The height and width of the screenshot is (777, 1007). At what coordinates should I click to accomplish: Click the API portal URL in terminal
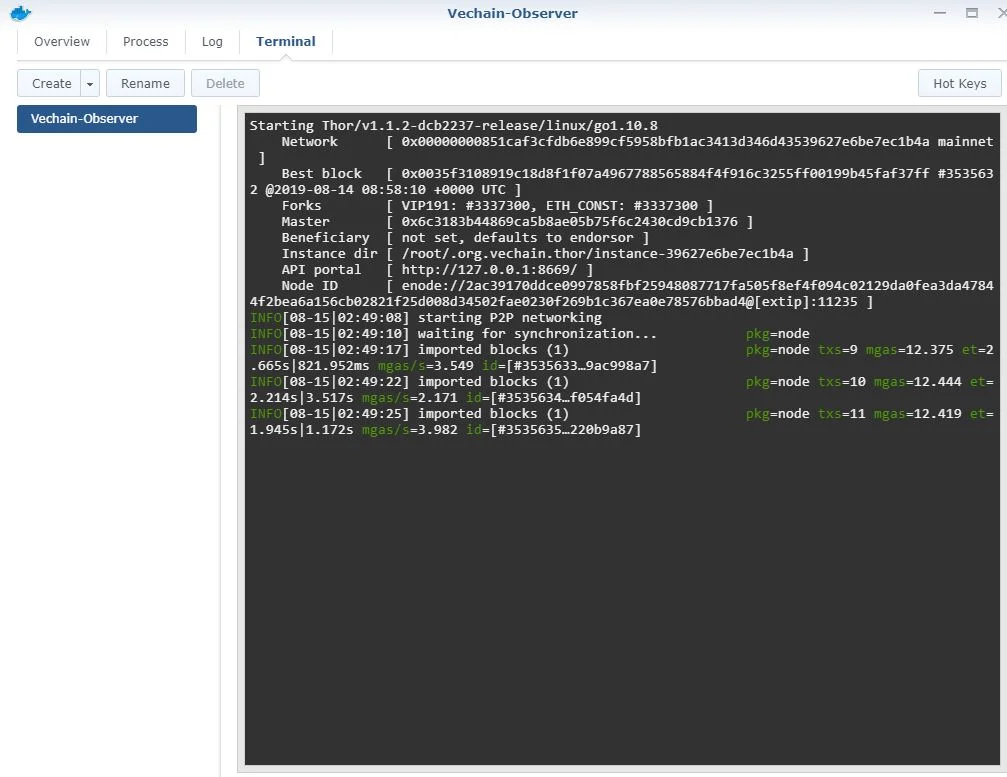click(497, 269)
